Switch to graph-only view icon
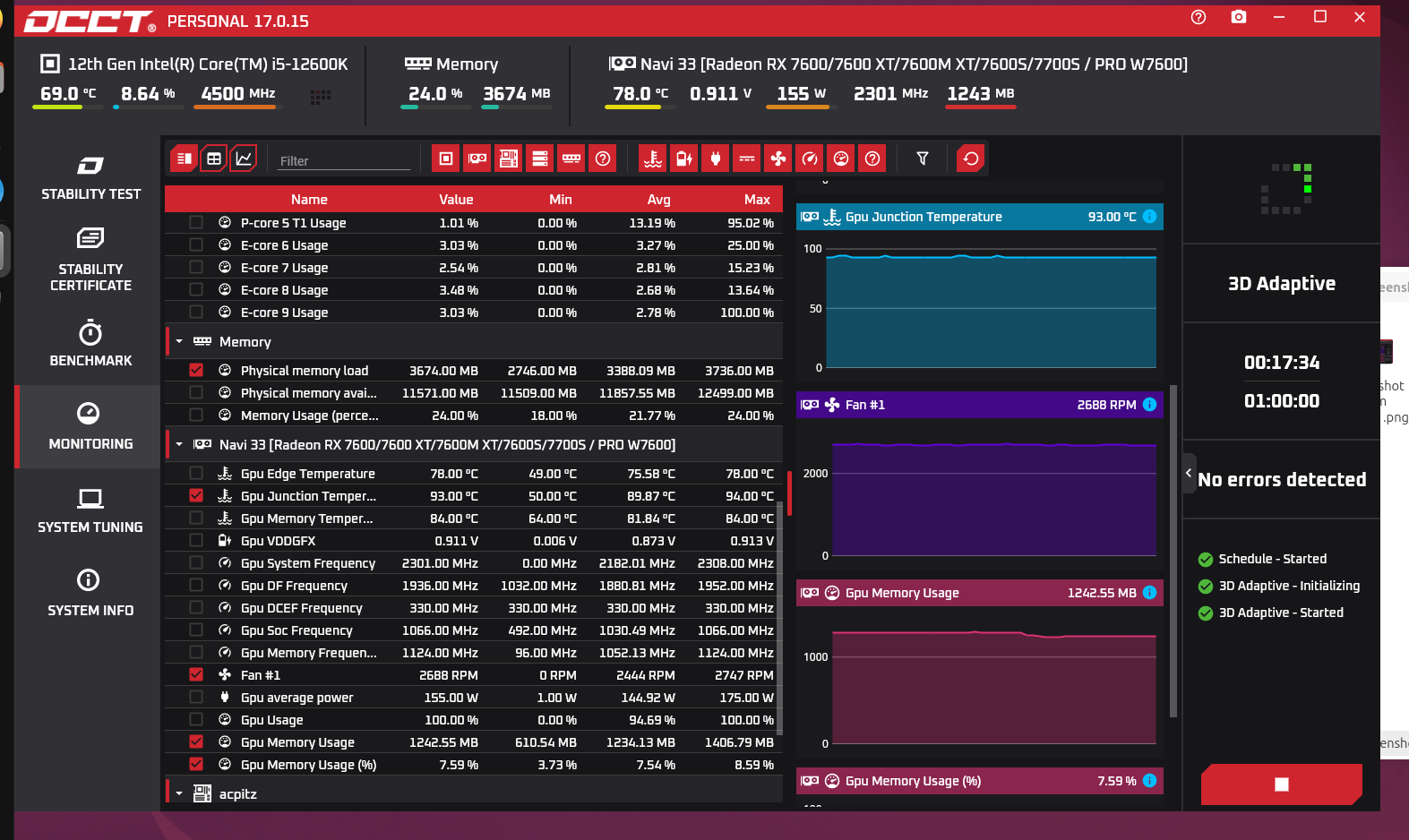This screenshot has width=1409, height=840. coord(244,159)
